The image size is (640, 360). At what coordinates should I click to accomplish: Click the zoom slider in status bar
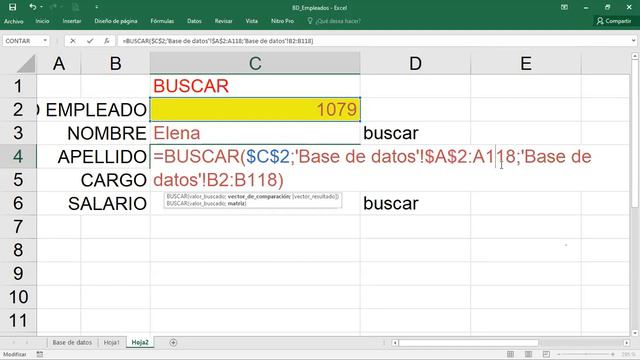tap(586, 354)
